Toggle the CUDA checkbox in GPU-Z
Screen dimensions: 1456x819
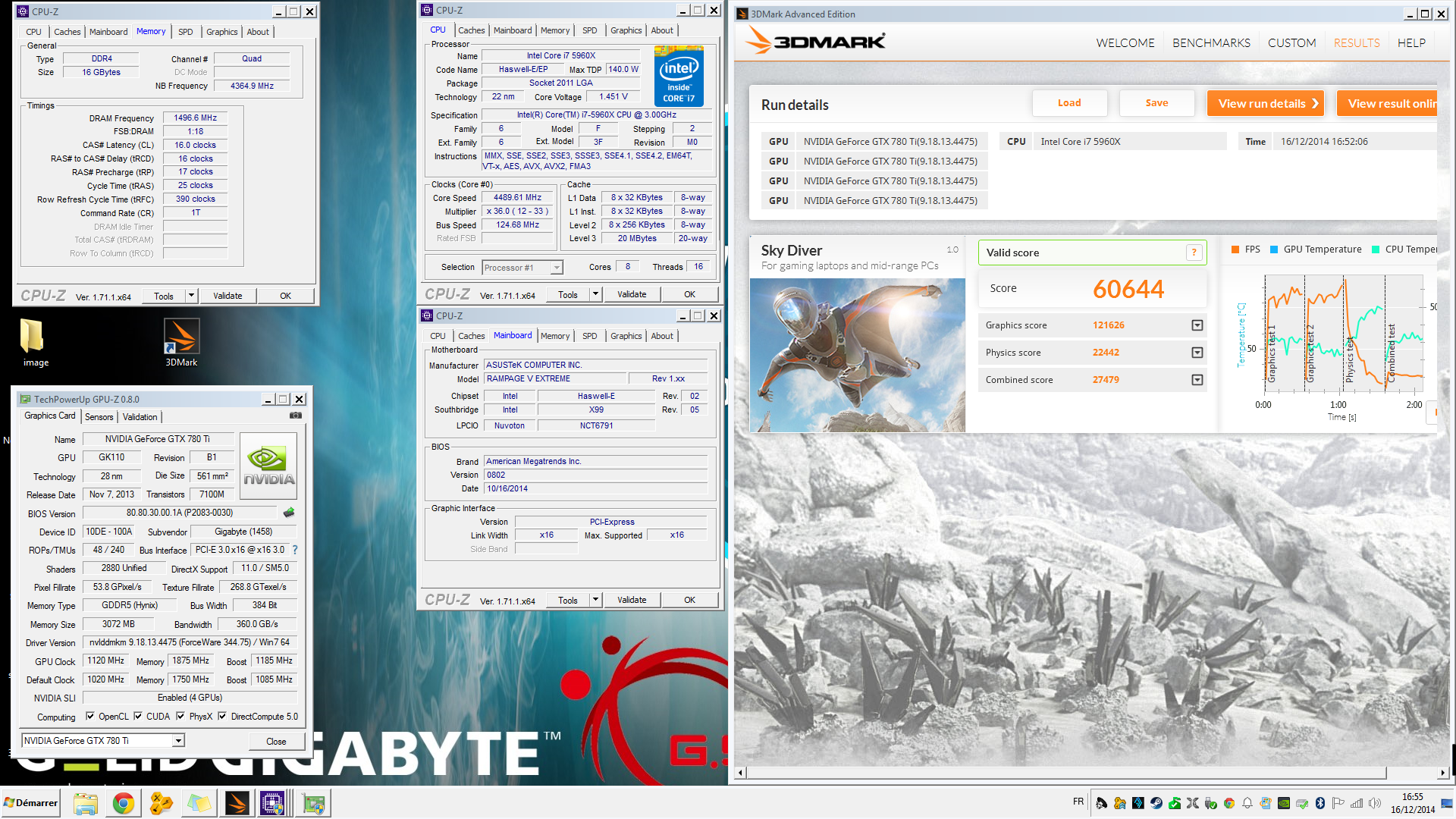[138, 716]
